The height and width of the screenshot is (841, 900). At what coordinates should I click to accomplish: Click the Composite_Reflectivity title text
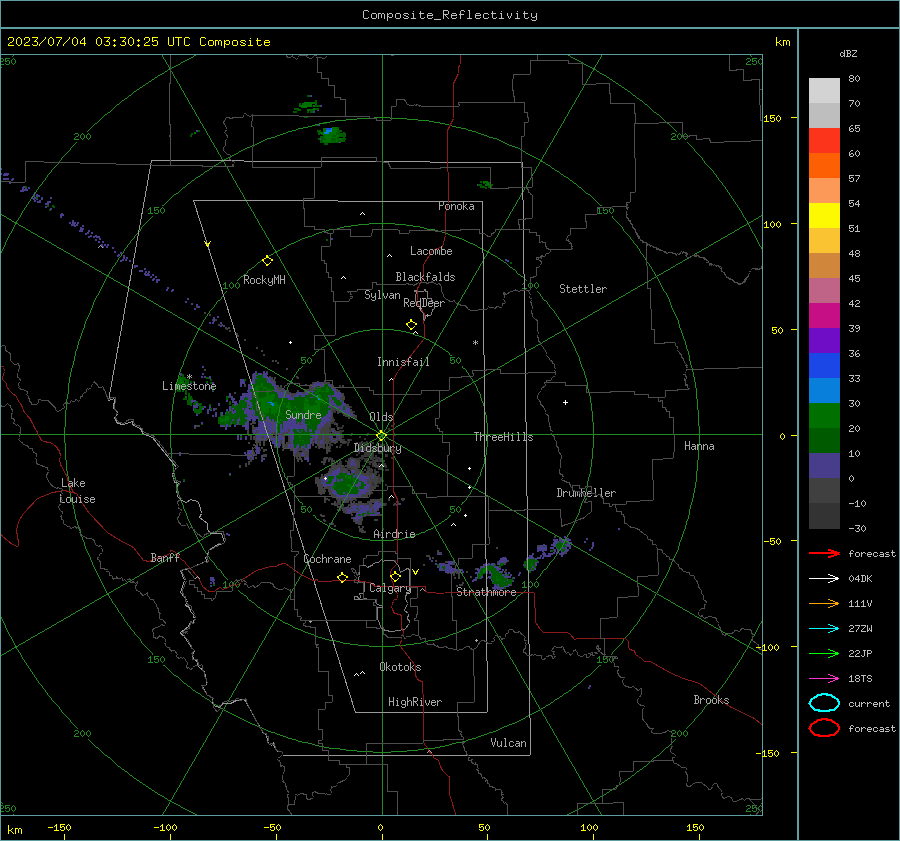pos(450,15)
